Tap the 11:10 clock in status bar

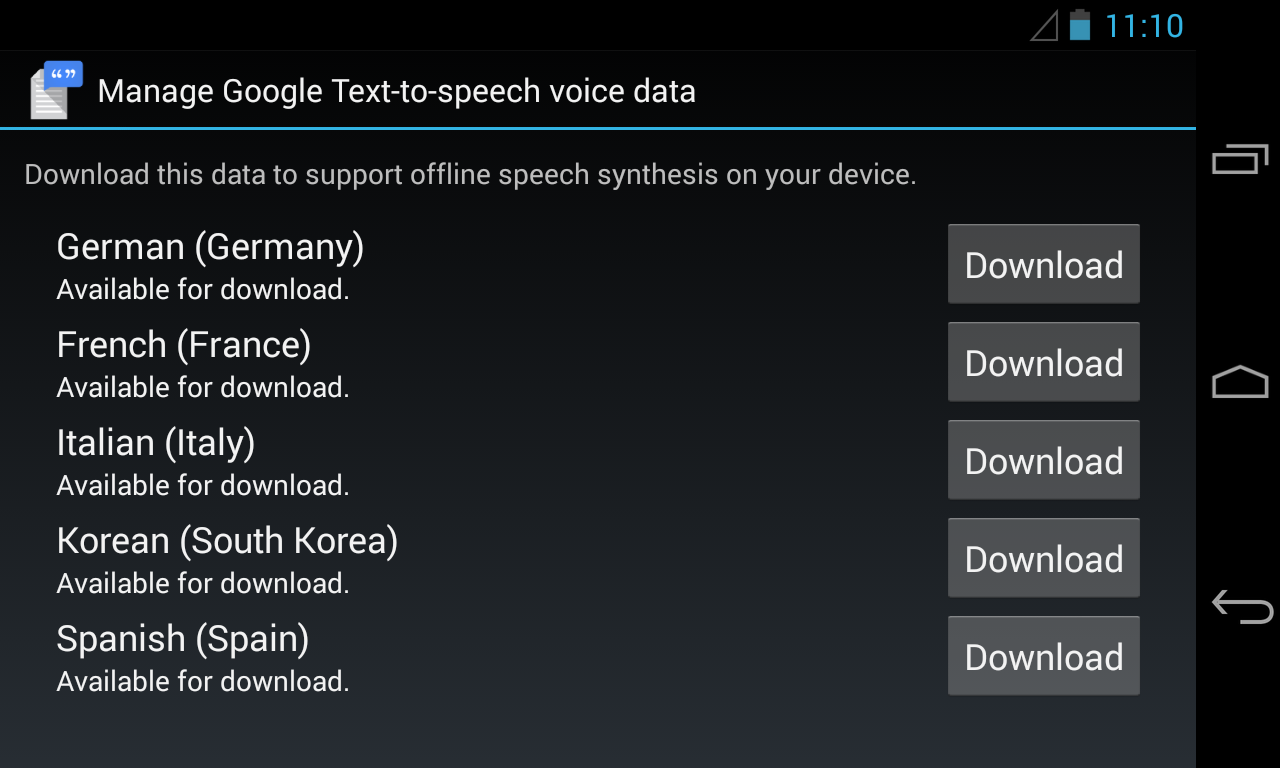(x=1144, y=26)
